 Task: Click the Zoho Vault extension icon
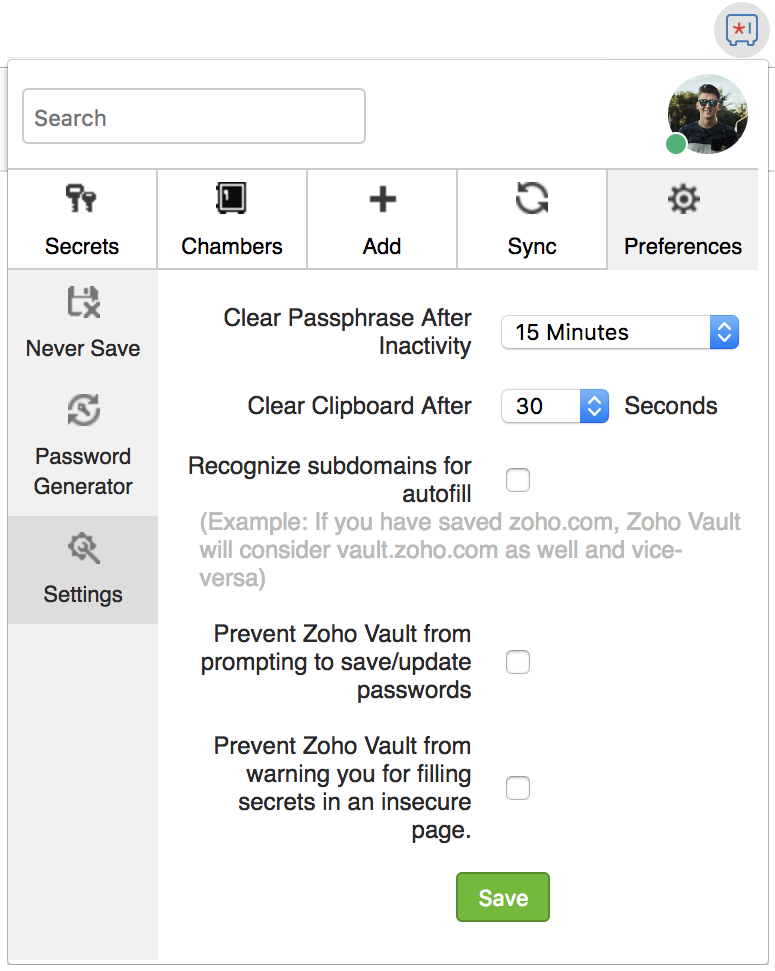click(741, 29)
